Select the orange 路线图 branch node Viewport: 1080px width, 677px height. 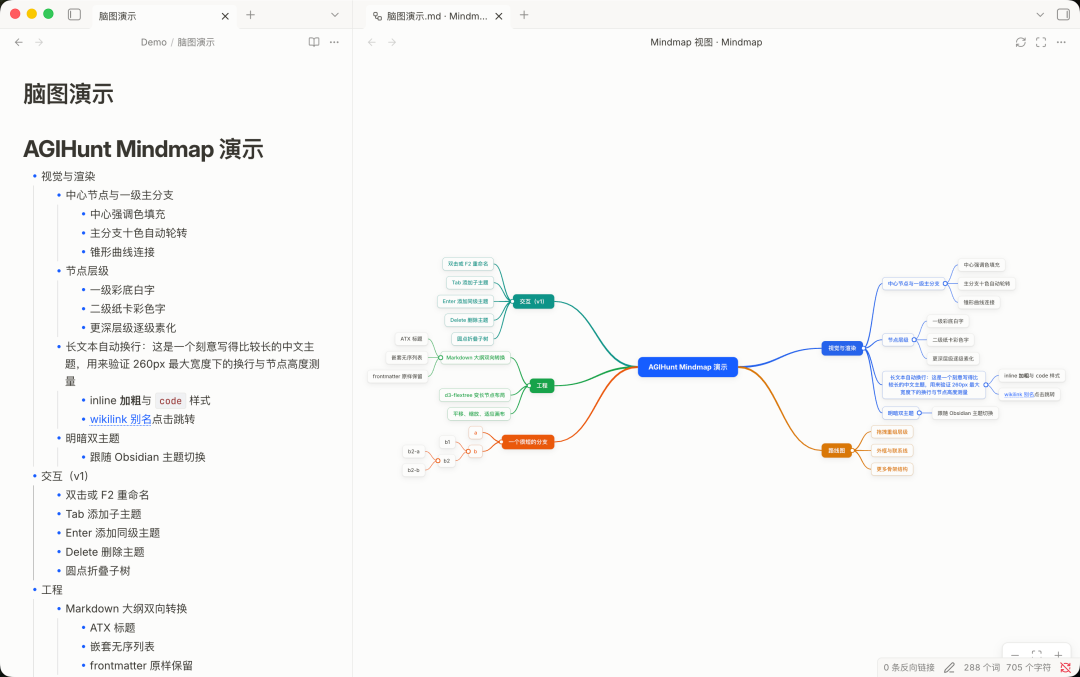[x=836, y=450]
